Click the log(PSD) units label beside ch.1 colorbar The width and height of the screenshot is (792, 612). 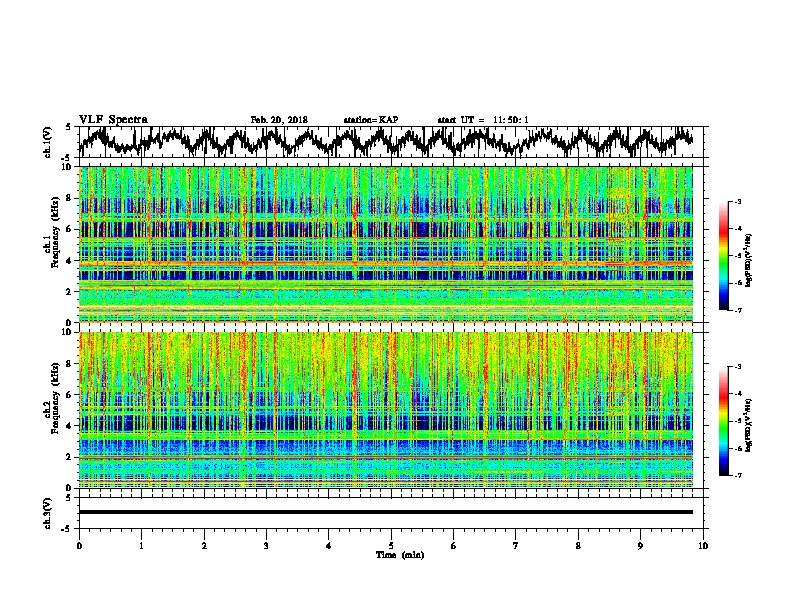coord(748,260)
